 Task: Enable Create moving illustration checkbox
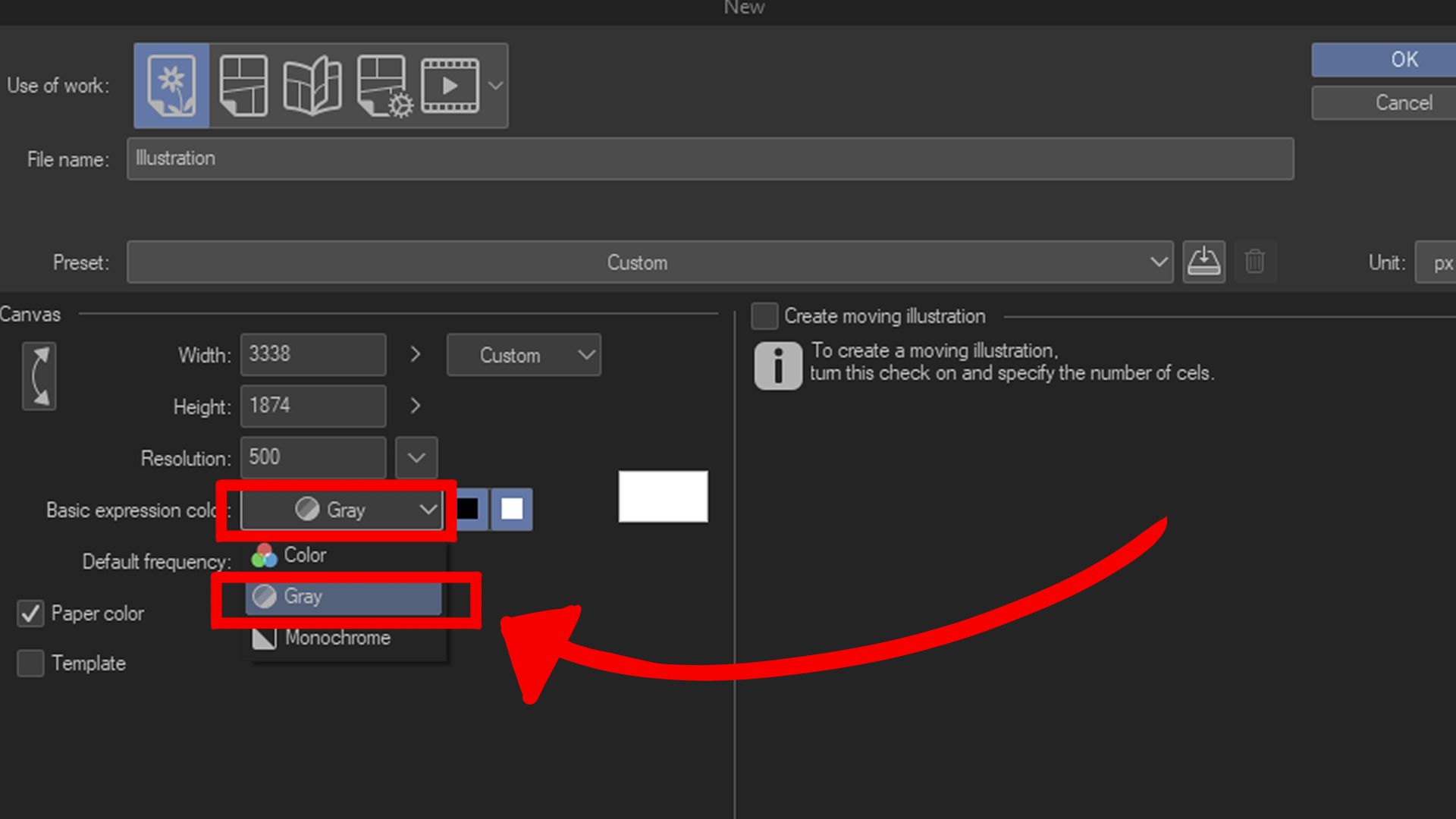point(764,316)
